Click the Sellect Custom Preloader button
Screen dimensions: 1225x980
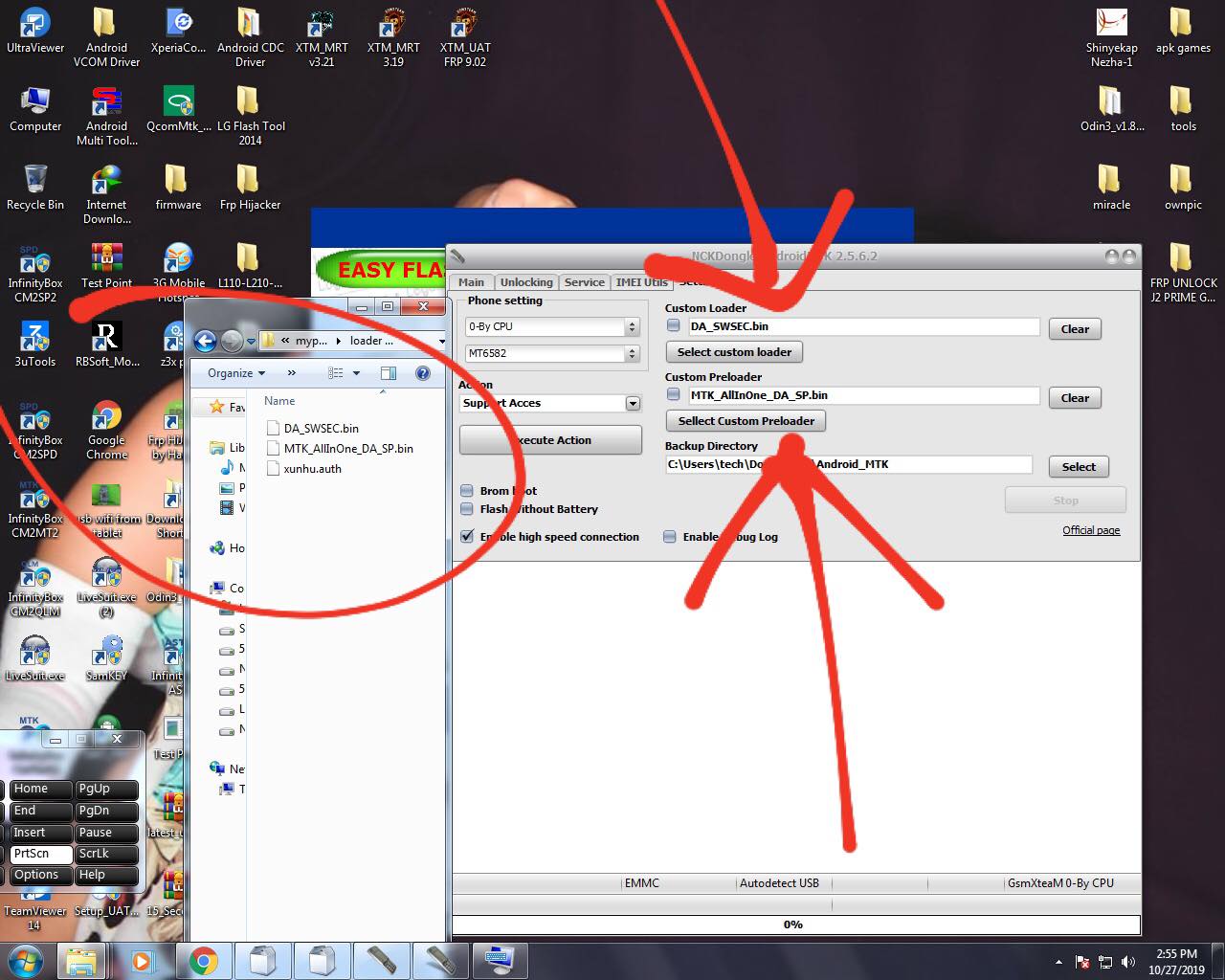pos(746,421)
